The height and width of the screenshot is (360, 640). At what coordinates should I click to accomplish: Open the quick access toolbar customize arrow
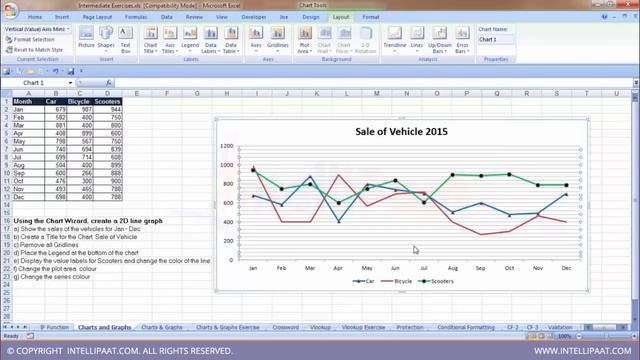pyautogui.click(x=81, y=71)
